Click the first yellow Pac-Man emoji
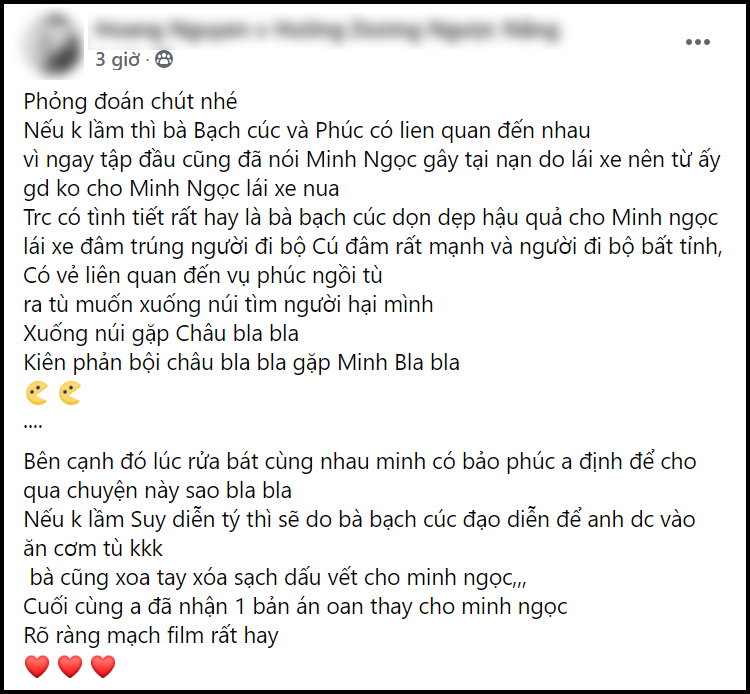 [x=36, y=393]
